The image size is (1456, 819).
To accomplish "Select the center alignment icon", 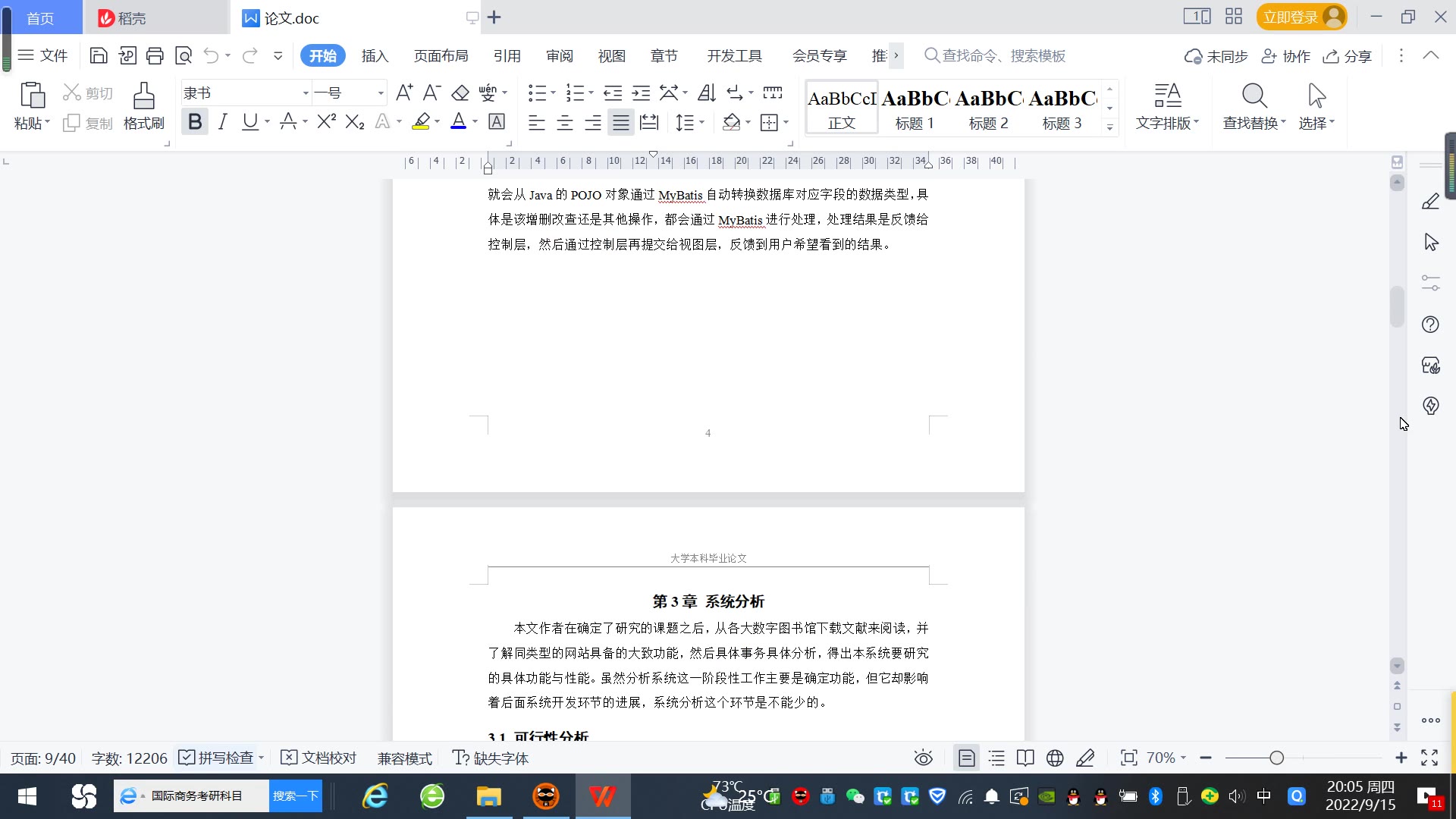I will point(565,123).
